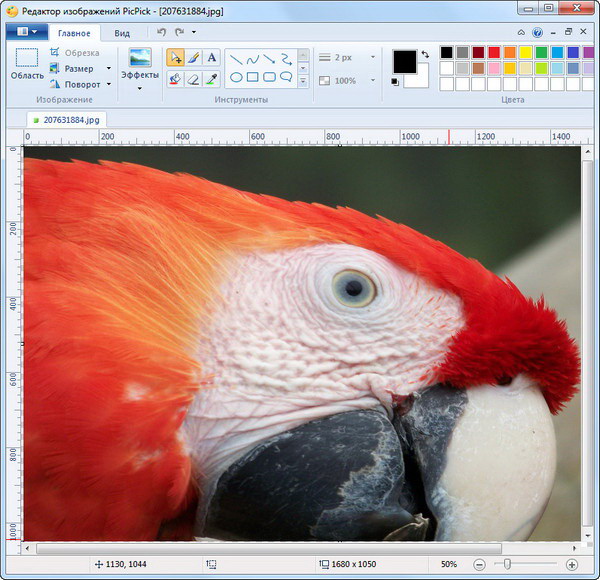This screenshot has width=600, height=580.
Task: Click the swap foreground and background colors icon
Action: (425, 54)
